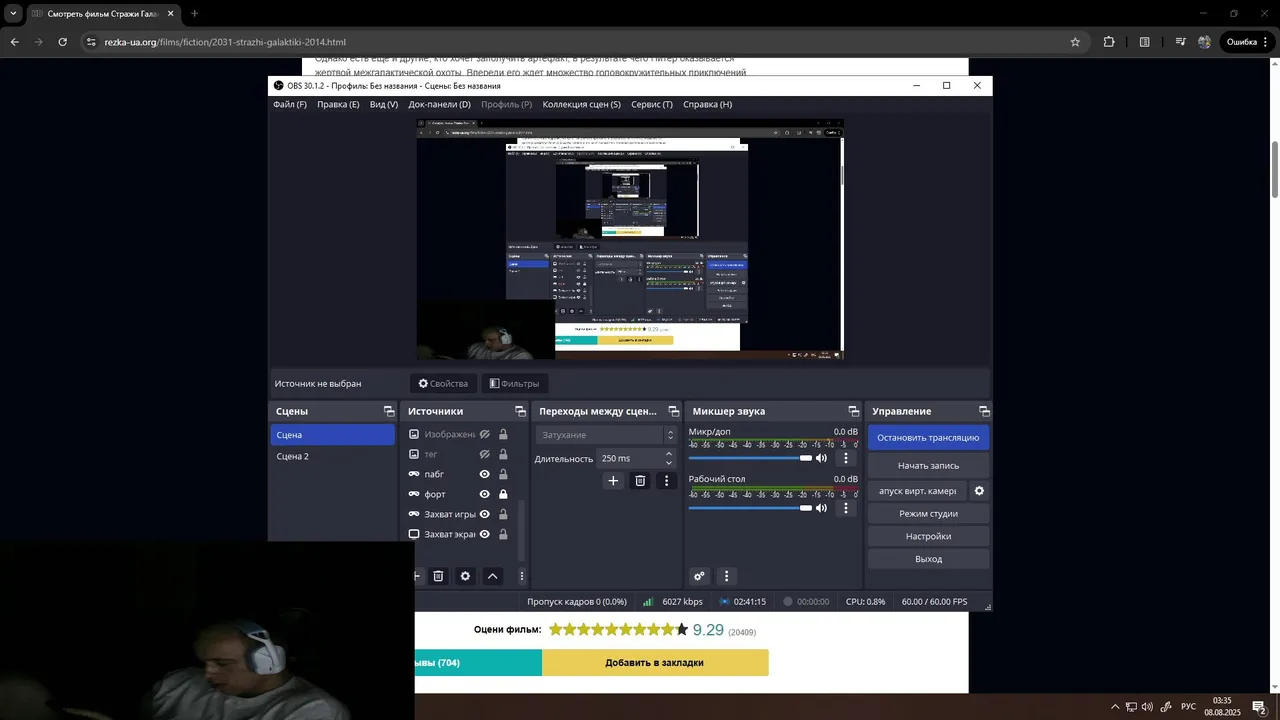Open source properties gear in Источники toolbar
This screenshot has height=720, width=1280.
465,576
